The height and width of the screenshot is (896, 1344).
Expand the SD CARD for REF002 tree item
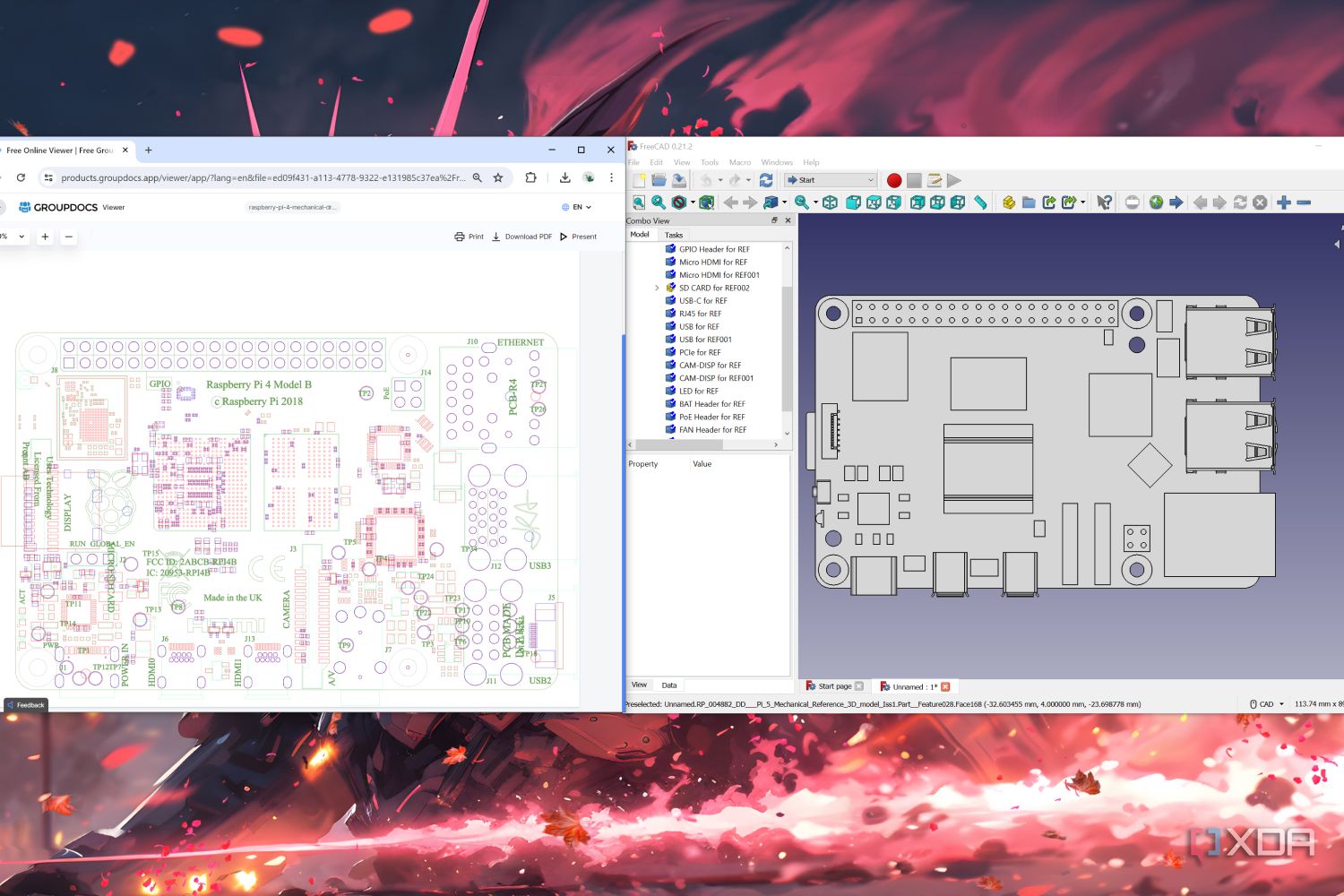point(657,288)
